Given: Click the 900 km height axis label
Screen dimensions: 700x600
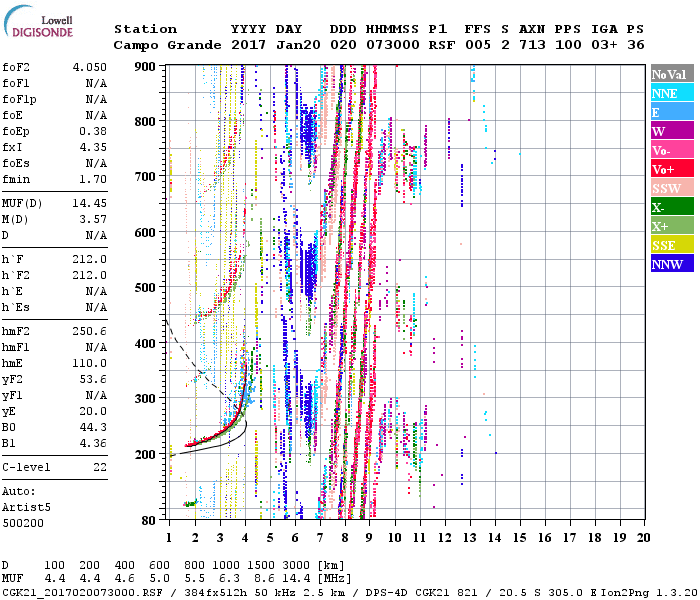Looking at the screenshot, I should pyautogui.click(x=145, y=67).
